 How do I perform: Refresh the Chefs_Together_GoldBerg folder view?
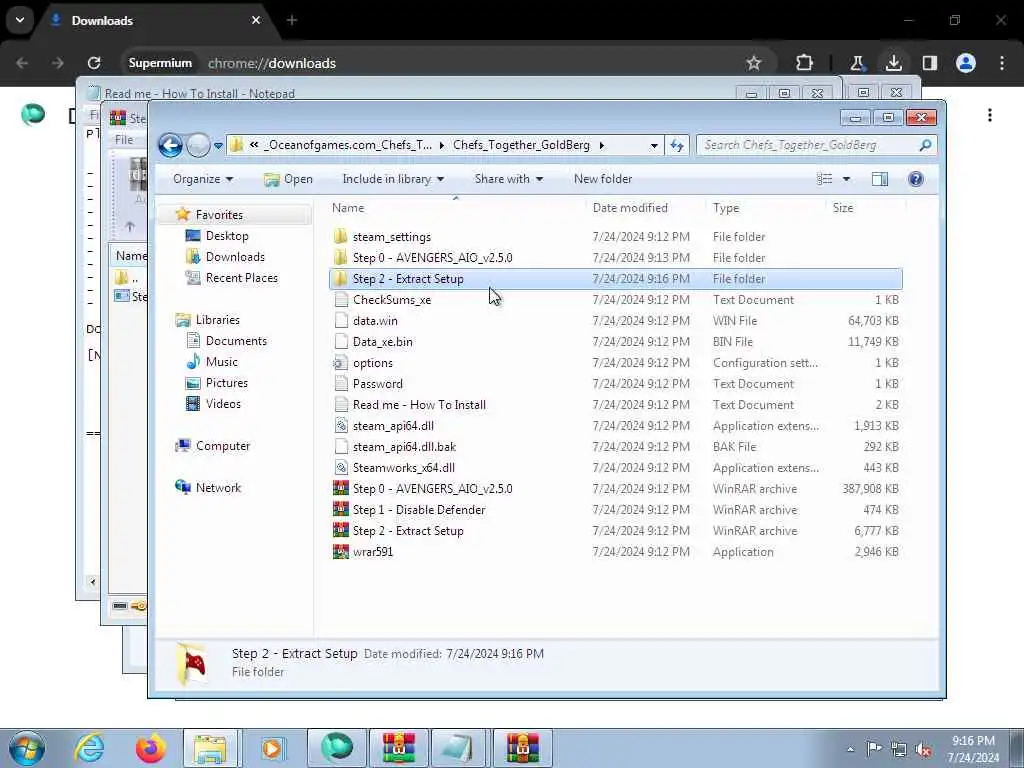point(677,145)
